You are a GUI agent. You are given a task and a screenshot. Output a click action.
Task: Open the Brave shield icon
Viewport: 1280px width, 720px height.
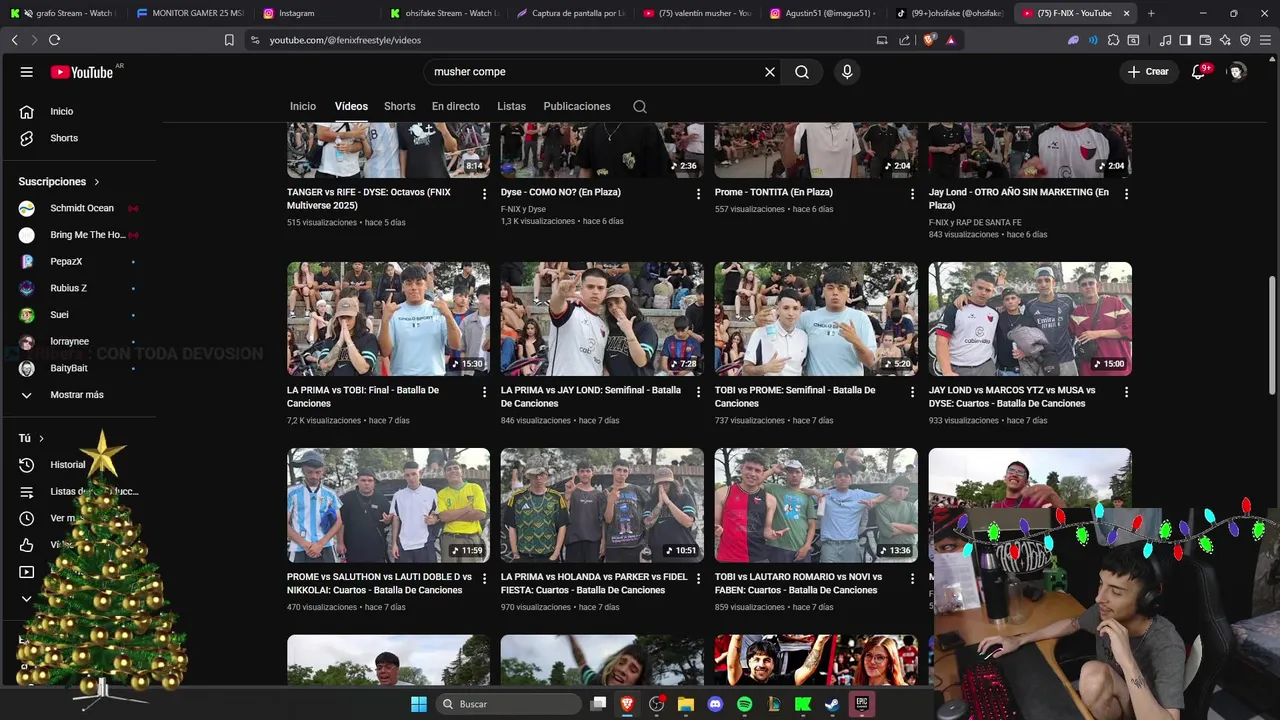[x=931, y=40]
